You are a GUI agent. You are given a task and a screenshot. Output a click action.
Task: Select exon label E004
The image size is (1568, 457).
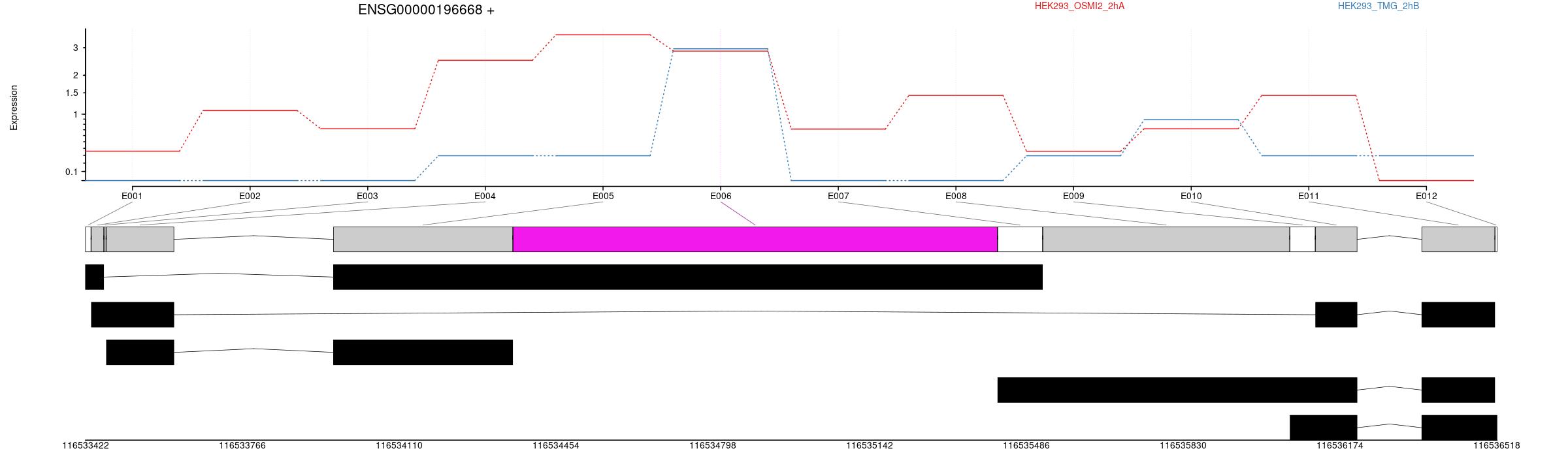point(485,196)
